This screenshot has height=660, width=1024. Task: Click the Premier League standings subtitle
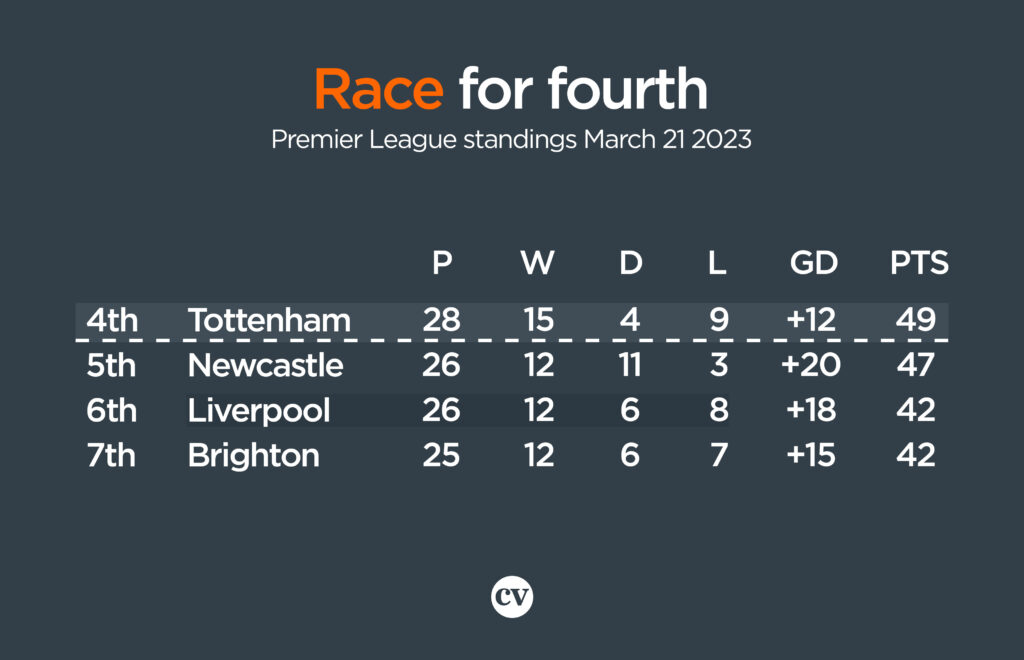pos(511,140)
